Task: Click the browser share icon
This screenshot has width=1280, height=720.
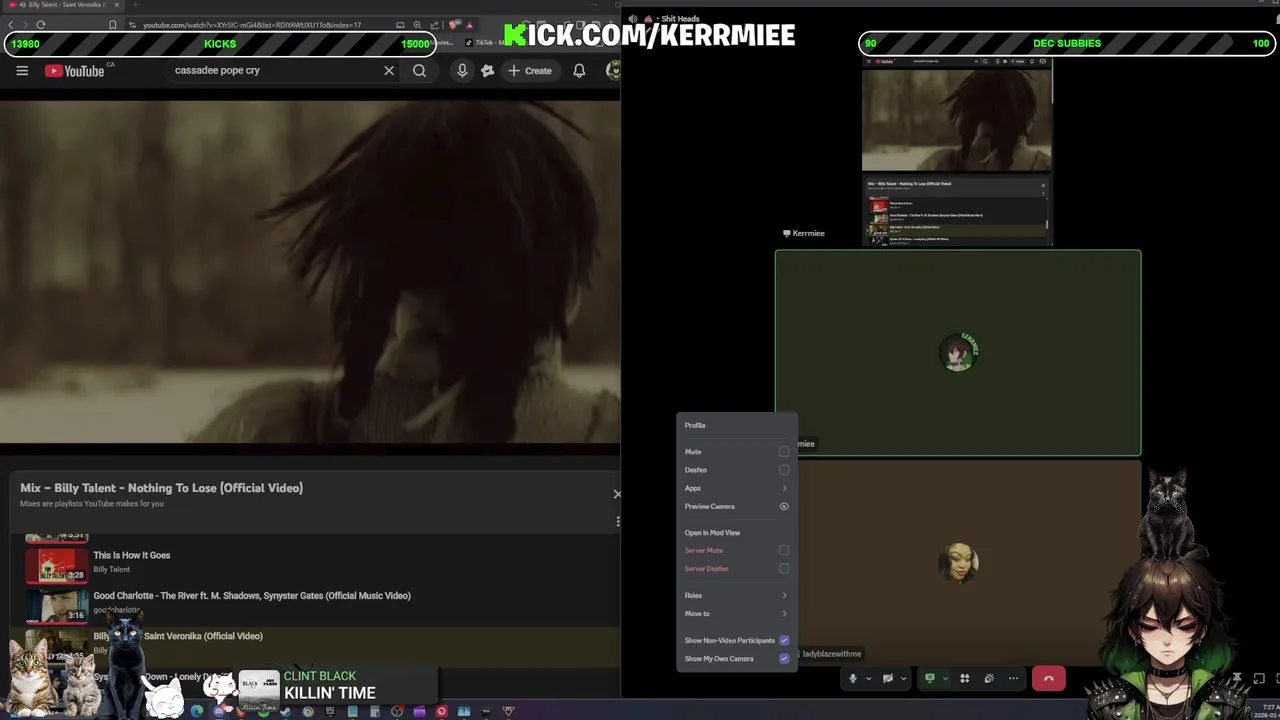Action: click(x=433, y=25)
